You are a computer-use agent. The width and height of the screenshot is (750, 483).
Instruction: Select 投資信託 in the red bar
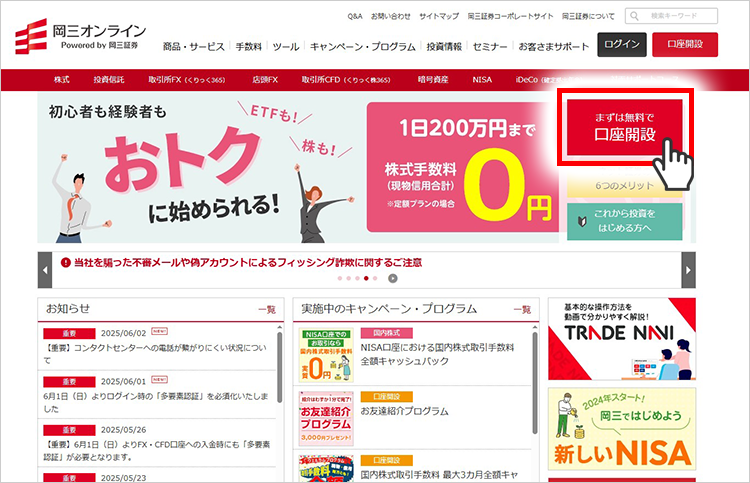[109, 80]
